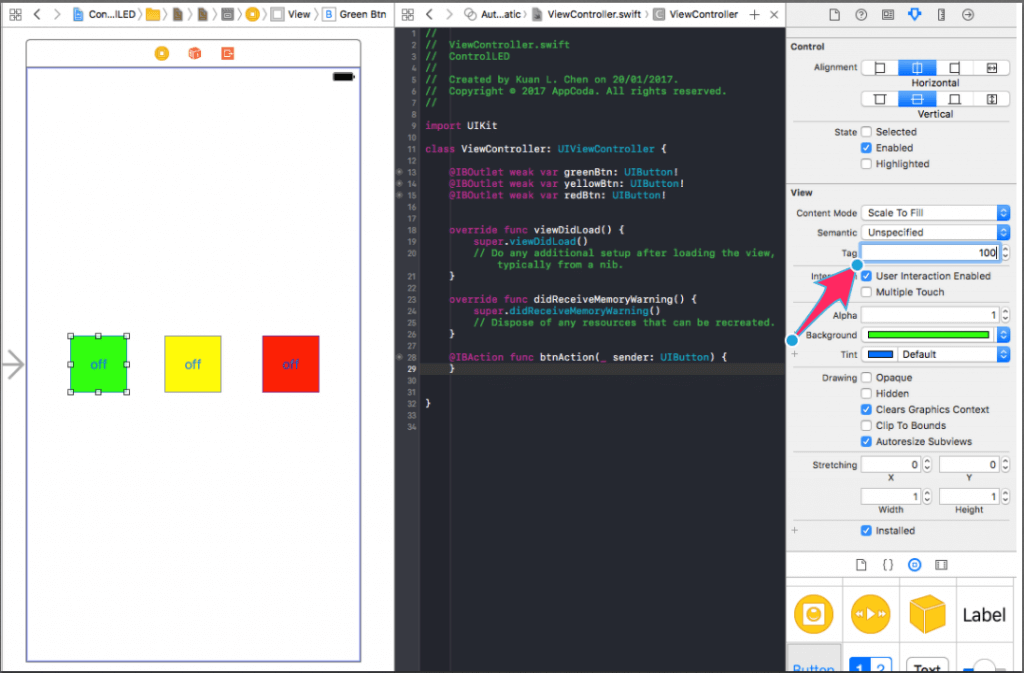Click the First Responder dock icon

(195, 54)
